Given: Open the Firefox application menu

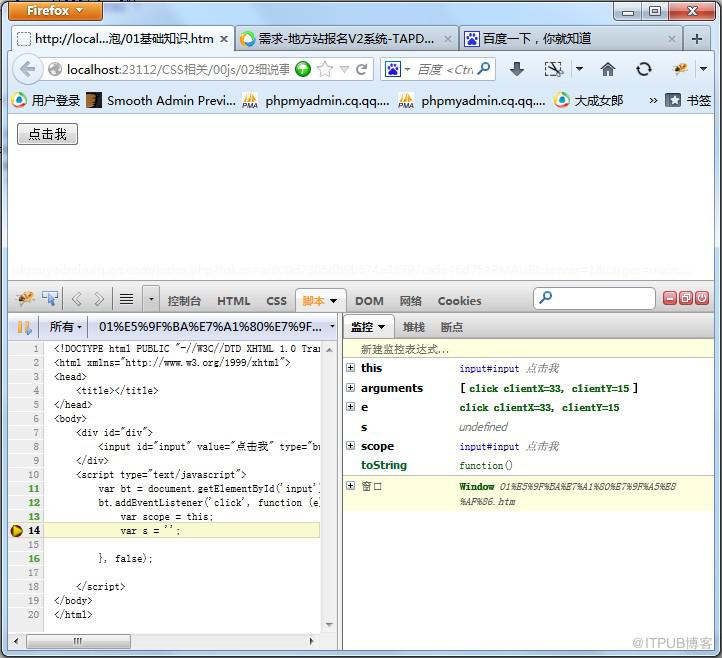Looking at the screenshot, I should 55,10.
